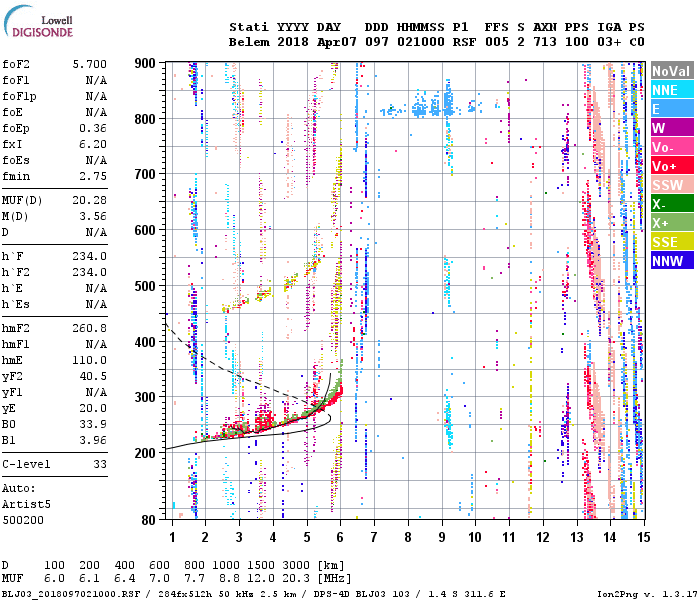Click the yF2 value 40.5
Viewport: 700px width, 600px height.
click(93, 377)
